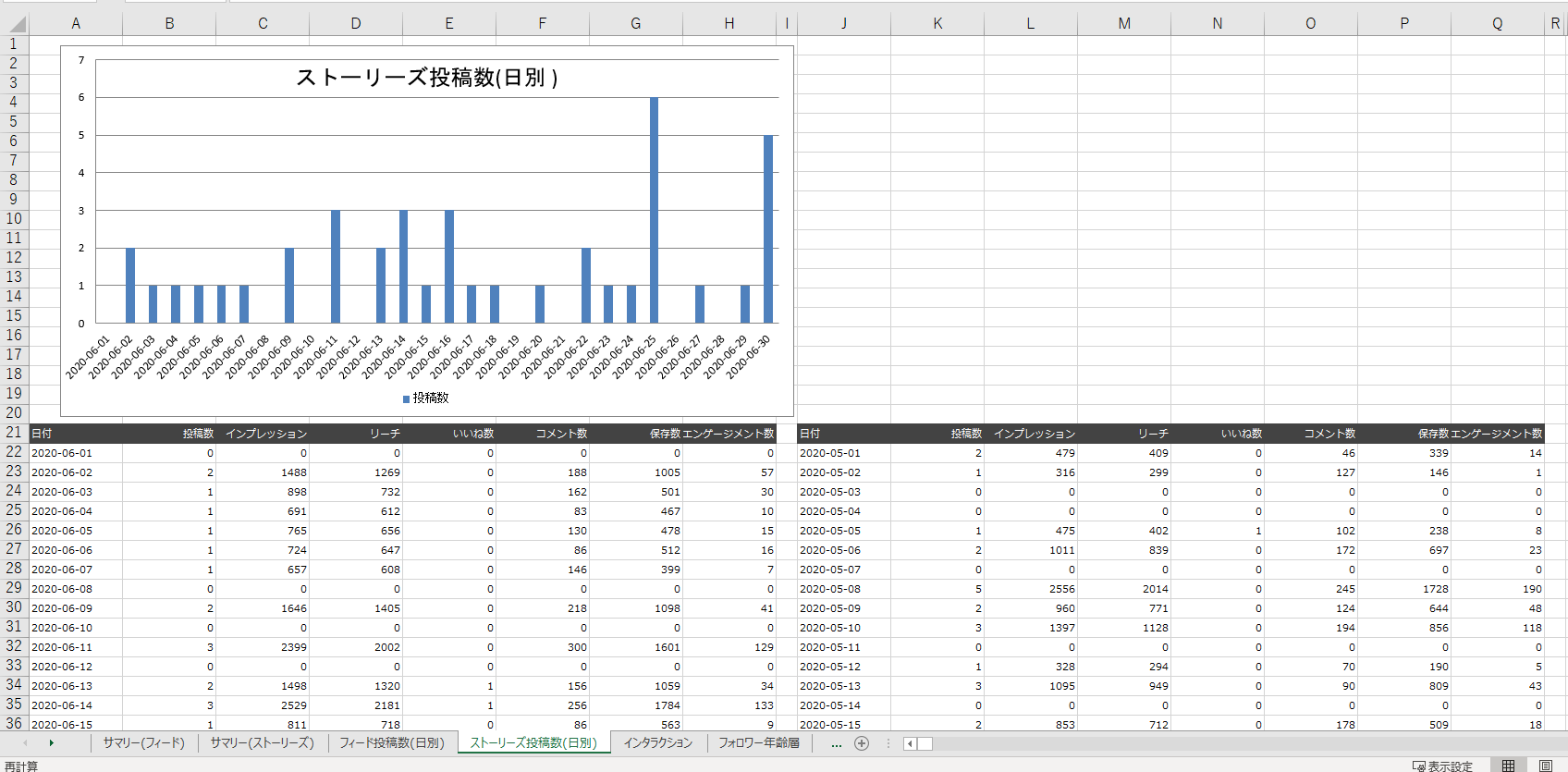The height and width of the screenshot is (772, 1568).
Task: Click the 再計算 status bar indicator
Action: (21, 766)
